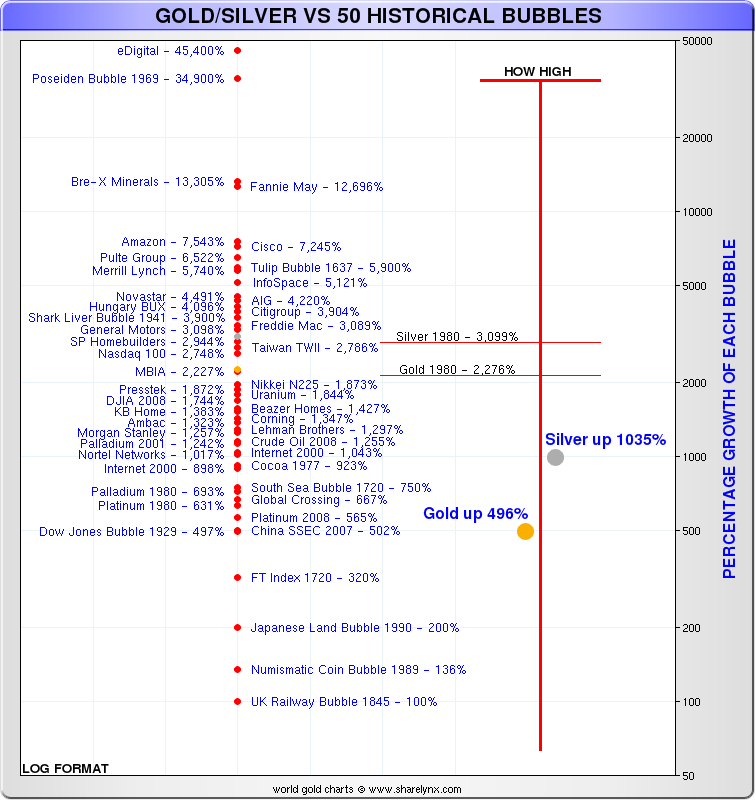Select the Fannie May – 12,696% label
Image resolution: width=755 pixels, height=800 pixels.
click(x=316, y=187)
